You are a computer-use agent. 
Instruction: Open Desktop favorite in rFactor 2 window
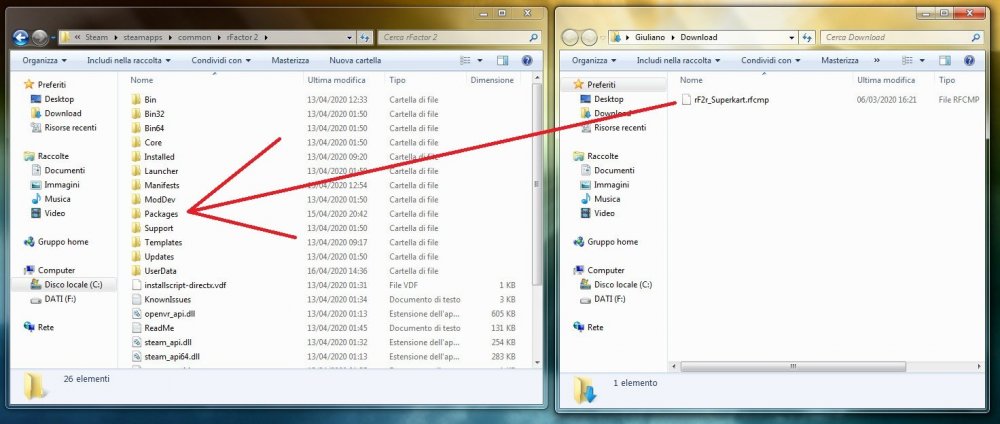point(52,99)
